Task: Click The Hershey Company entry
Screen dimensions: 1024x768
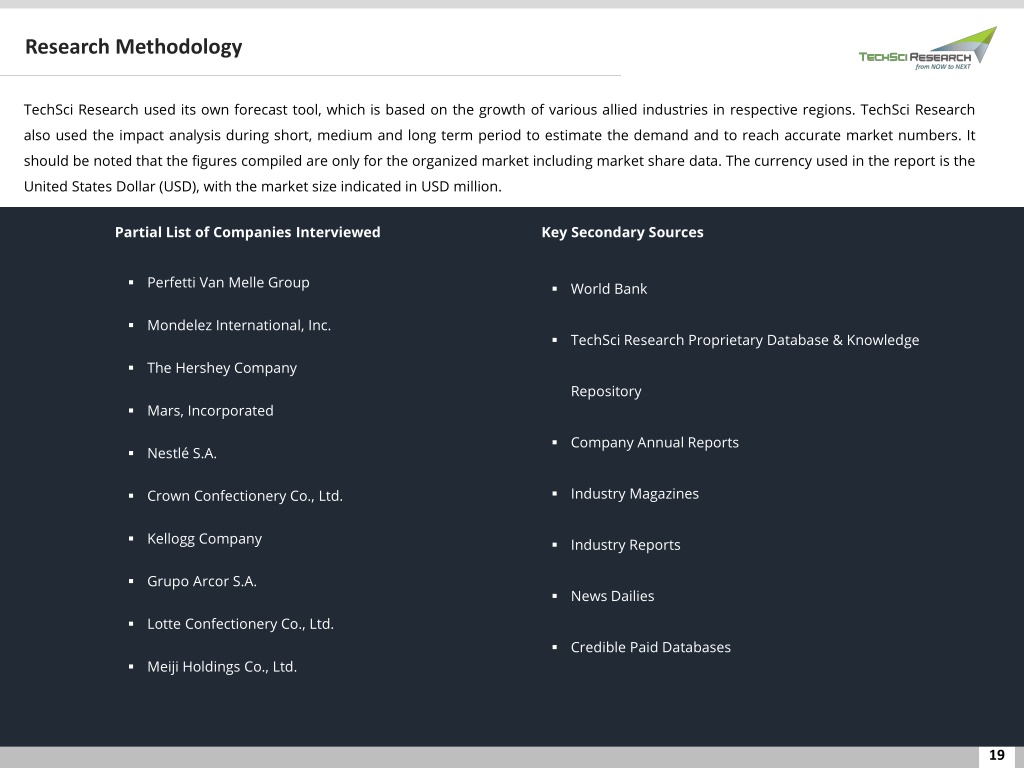Action: pyautogui.click(x=222, y=368)
